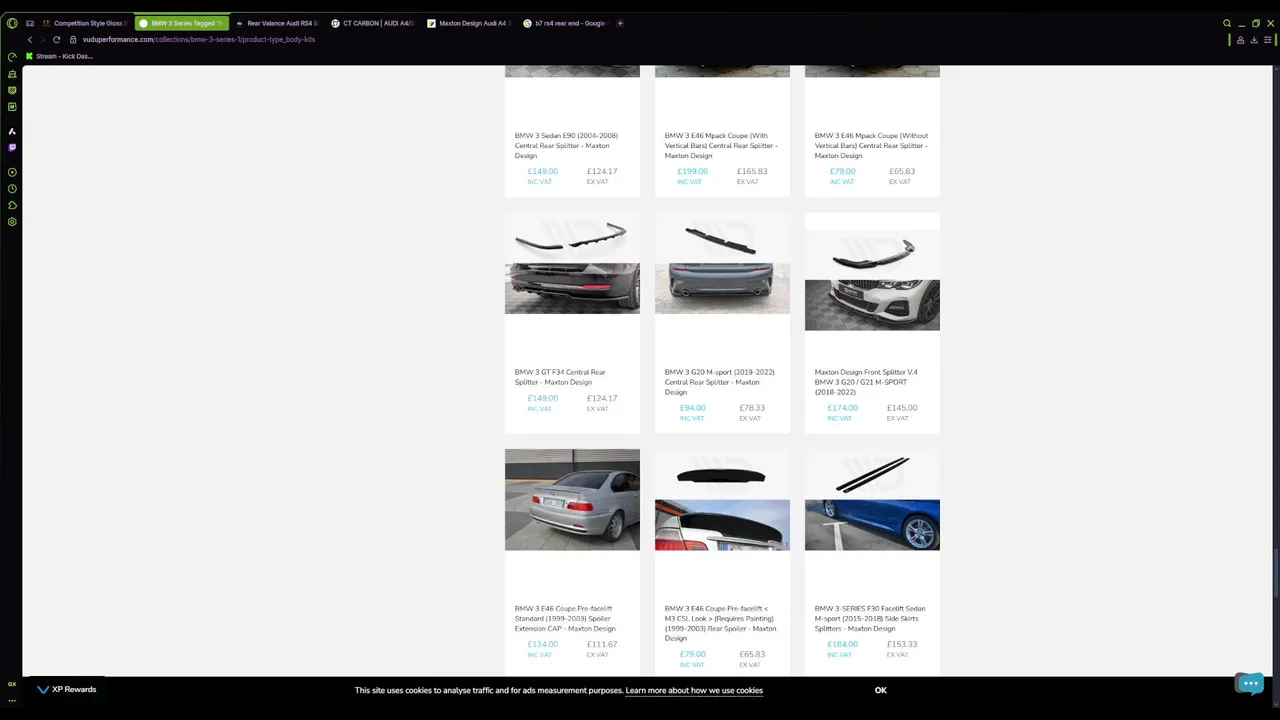Open the Twitch icon in the sidebar
Screen dimensions: 1280x720
(x=12, y=147)
